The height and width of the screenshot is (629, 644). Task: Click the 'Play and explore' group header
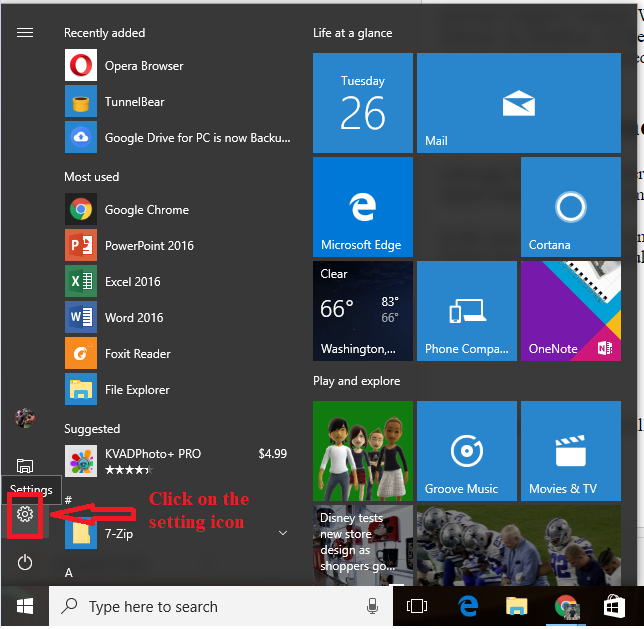356,381
